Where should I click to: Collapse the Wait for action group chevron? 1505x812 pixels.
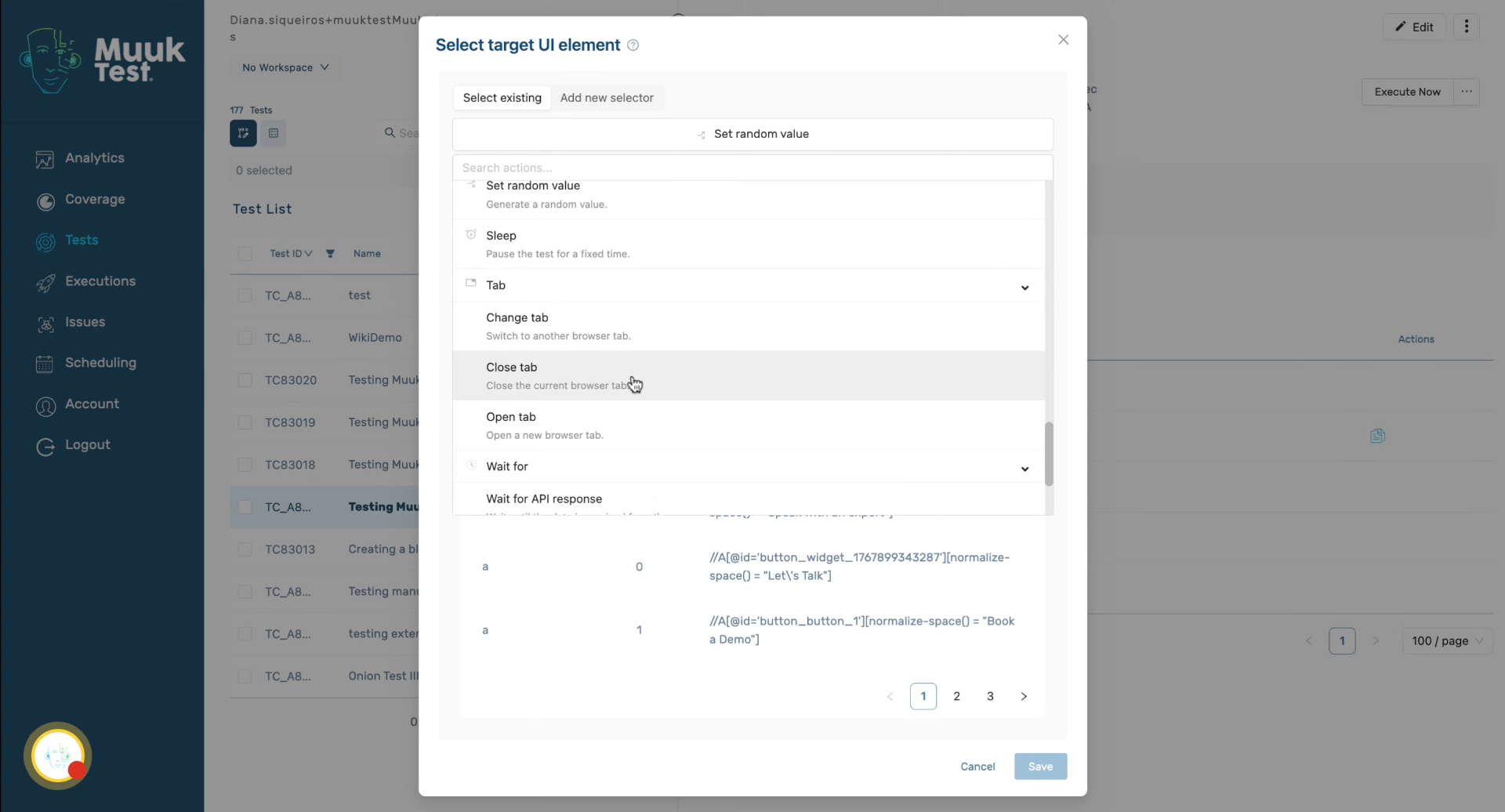(1024, 469)
